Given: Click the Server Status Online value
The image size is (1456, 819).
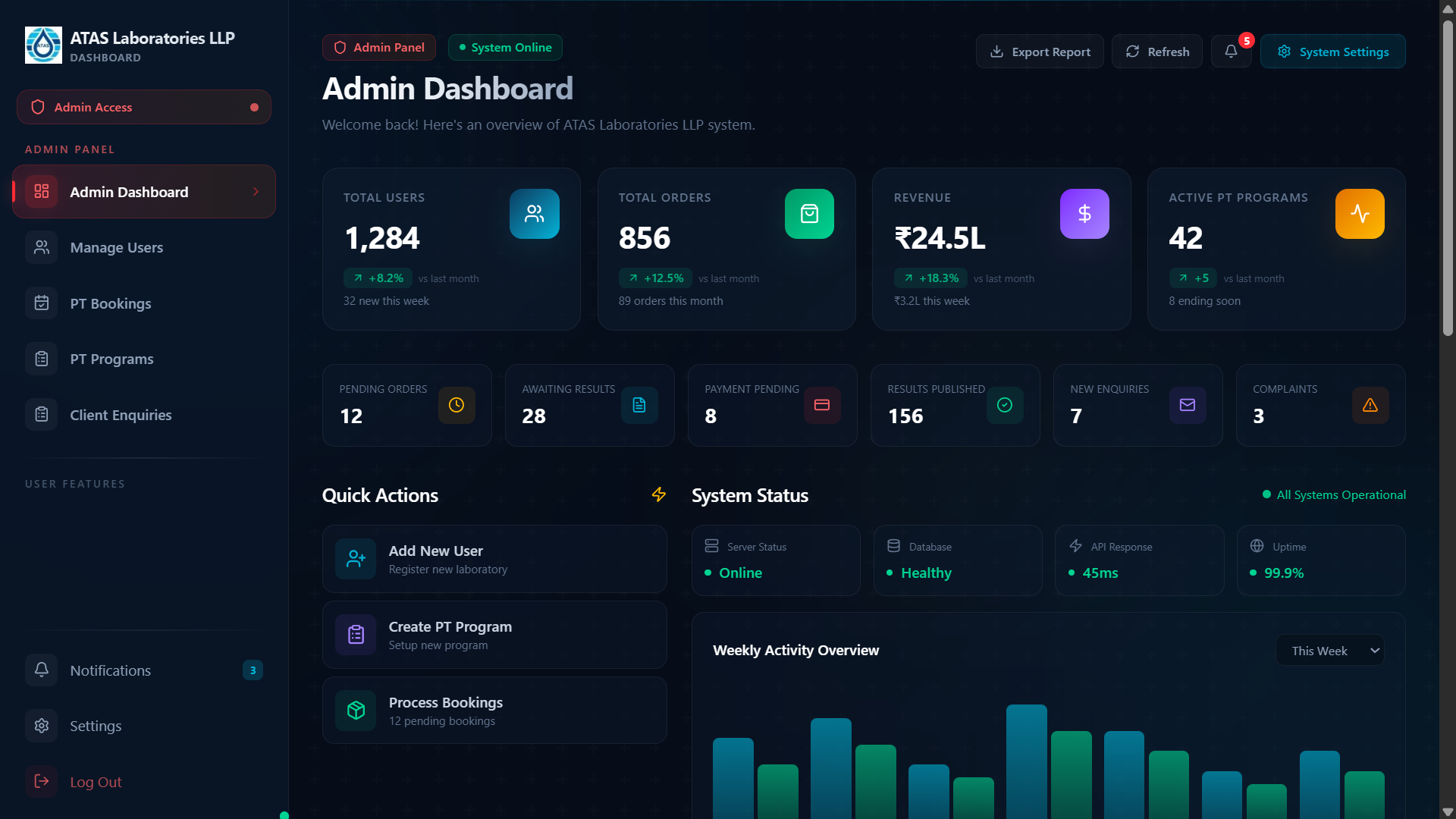Looking at the screenshot, I should click(740, 573).
